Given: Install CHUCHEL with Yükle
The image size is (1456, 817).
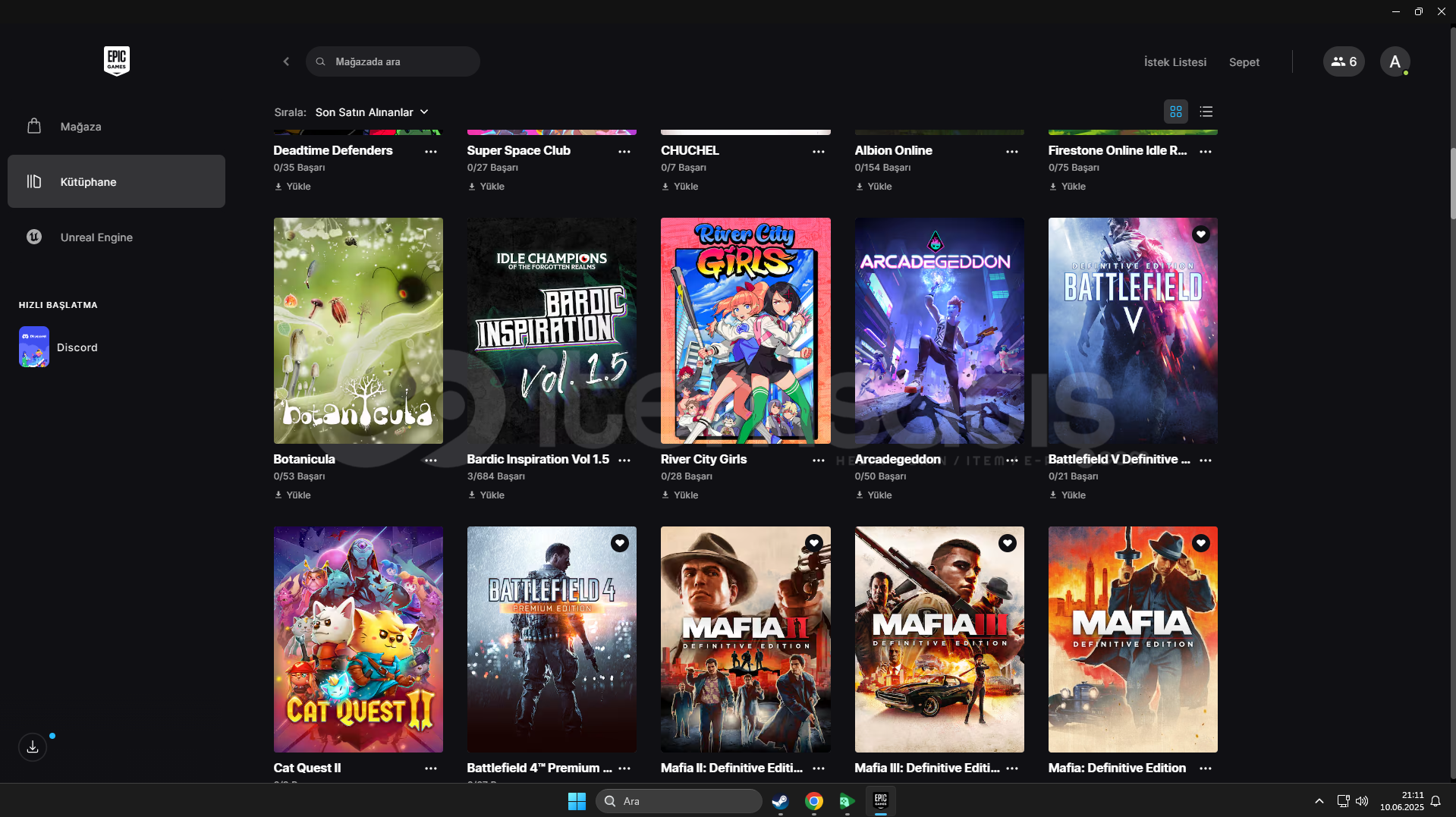Looking at the screenshot, I should (680, 187).
